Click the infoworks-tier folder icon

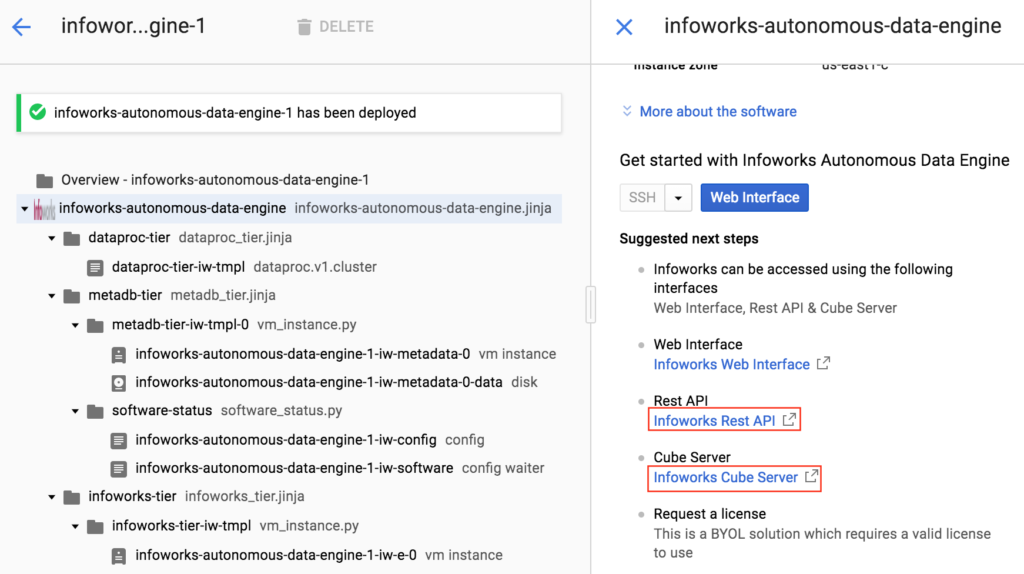pyautogui.click(x=72, y=497)
